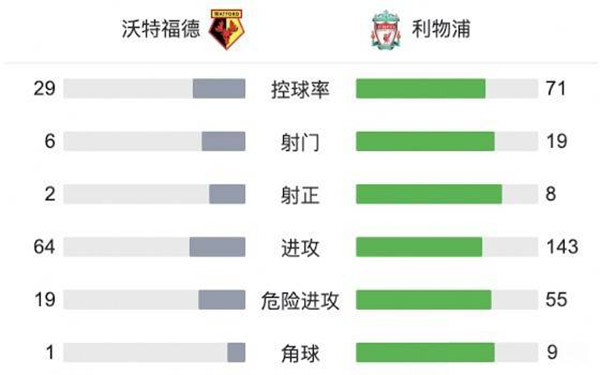Click the 射门 stat label
This screenshot has height=375, width=600.
300,142
